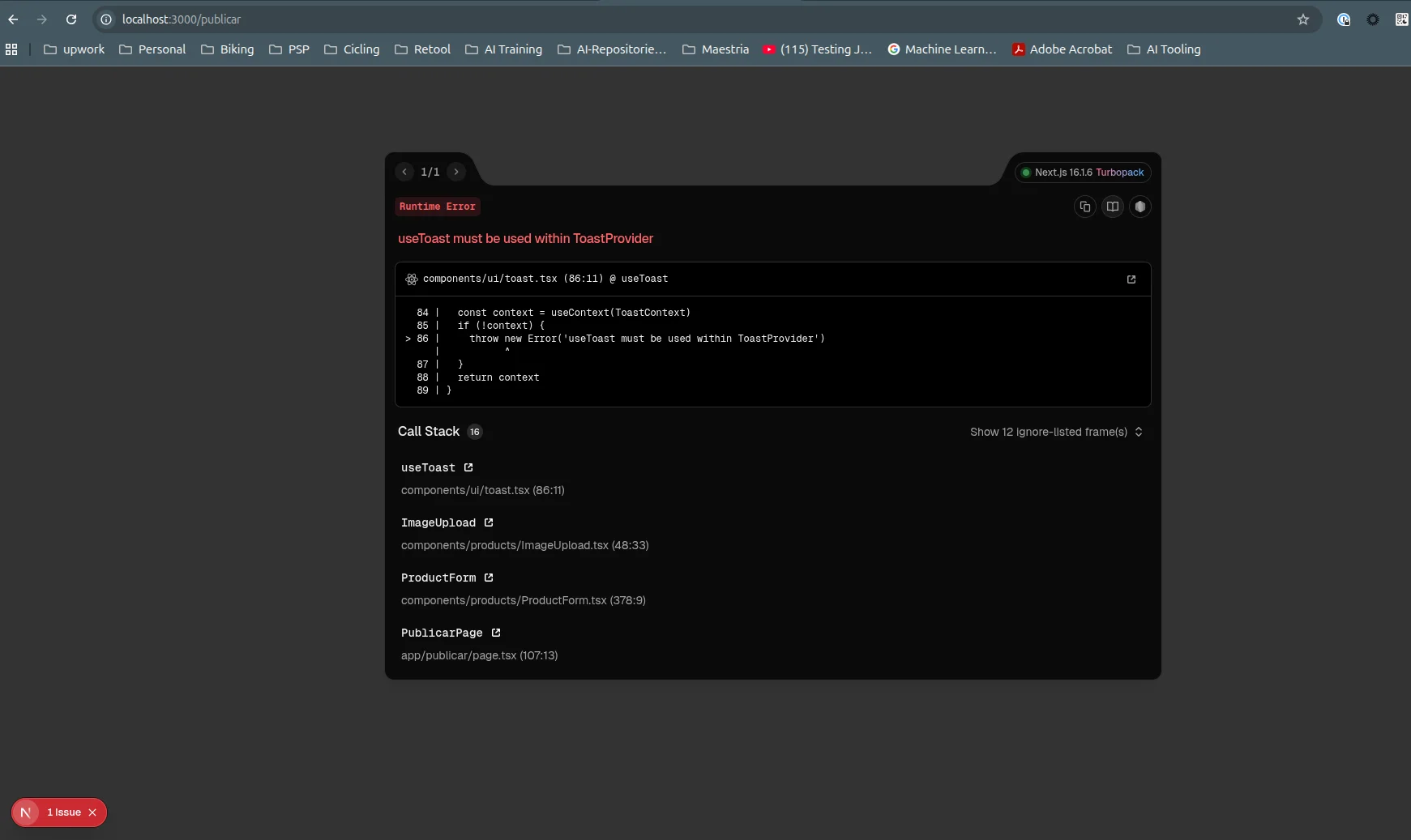View site information icon in address bar

[106, 19]
